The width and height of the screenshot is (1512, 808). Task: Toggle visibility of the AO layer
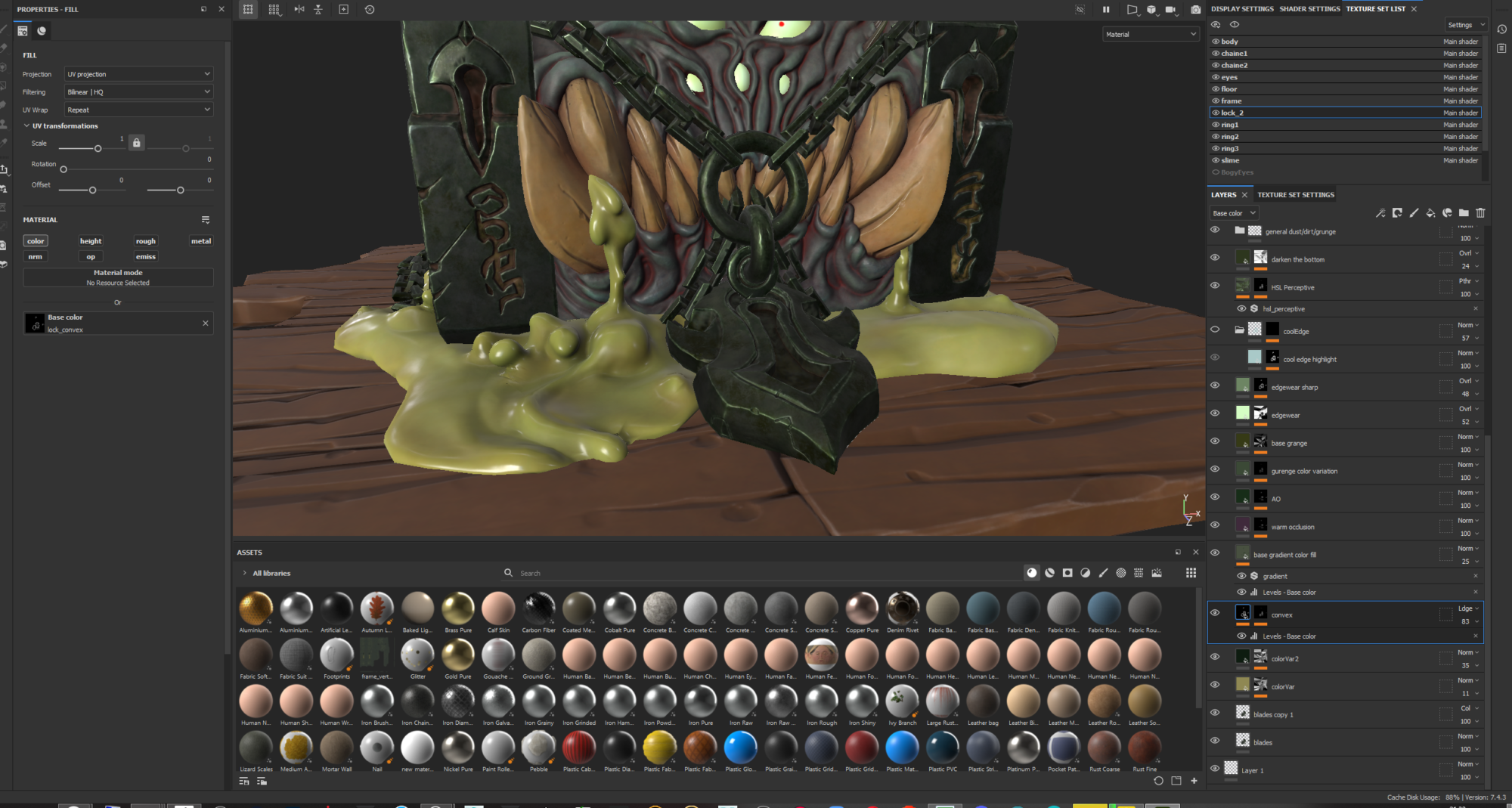[x=1215, y=497]
